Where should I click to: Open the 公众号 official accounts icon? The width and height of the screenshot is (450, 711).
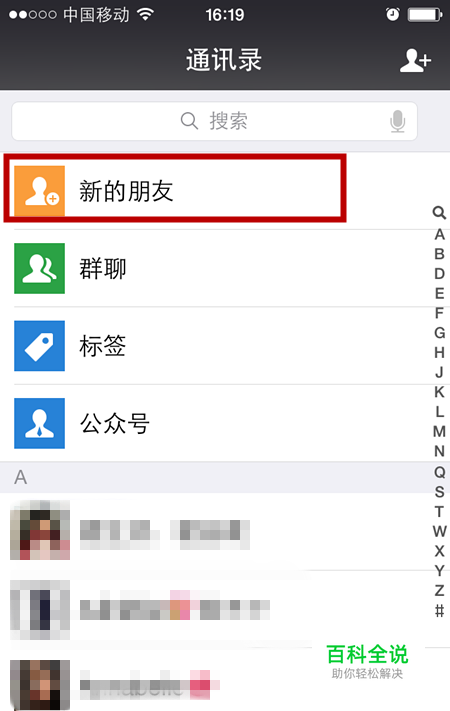point(39,424)
